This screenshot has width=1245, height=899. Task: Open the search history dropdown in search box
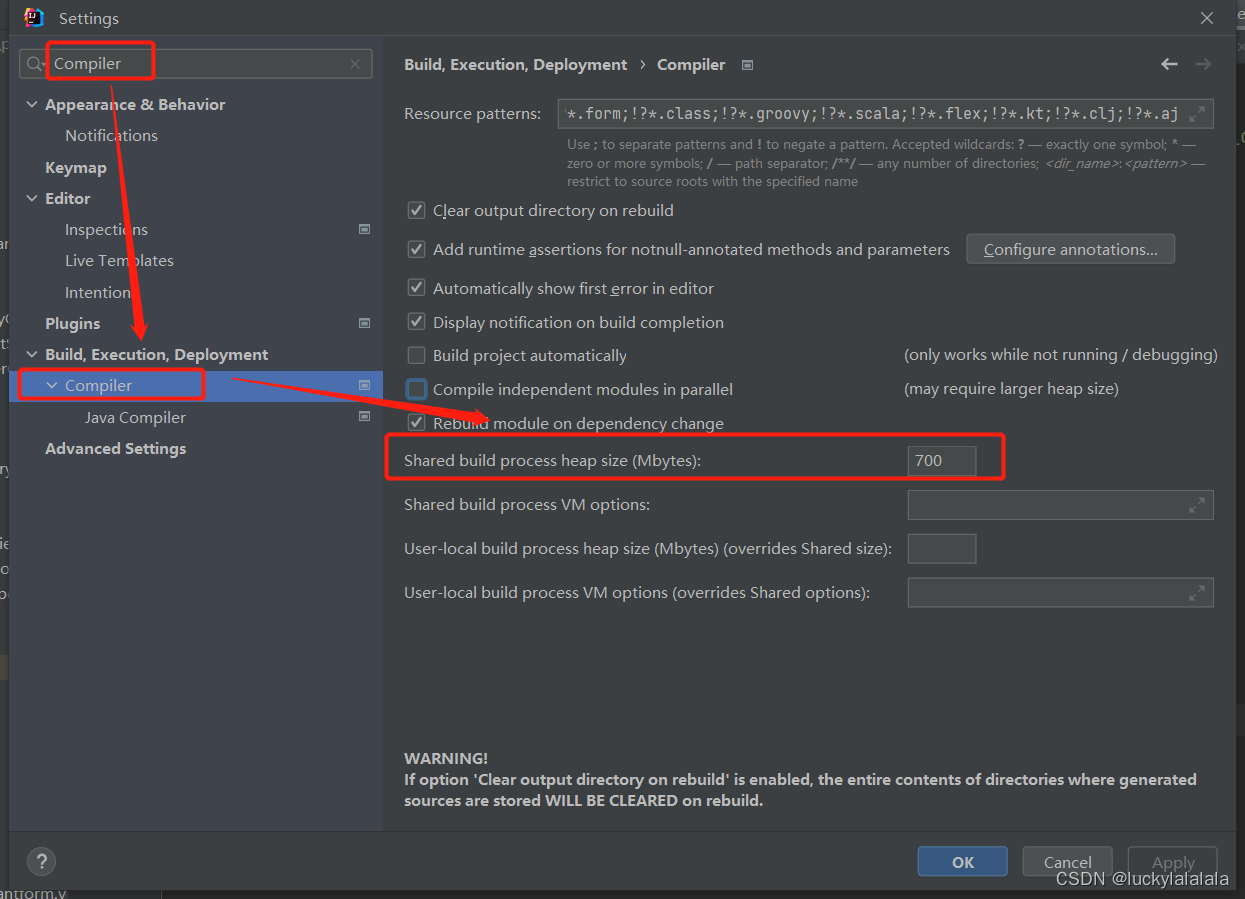45,66
